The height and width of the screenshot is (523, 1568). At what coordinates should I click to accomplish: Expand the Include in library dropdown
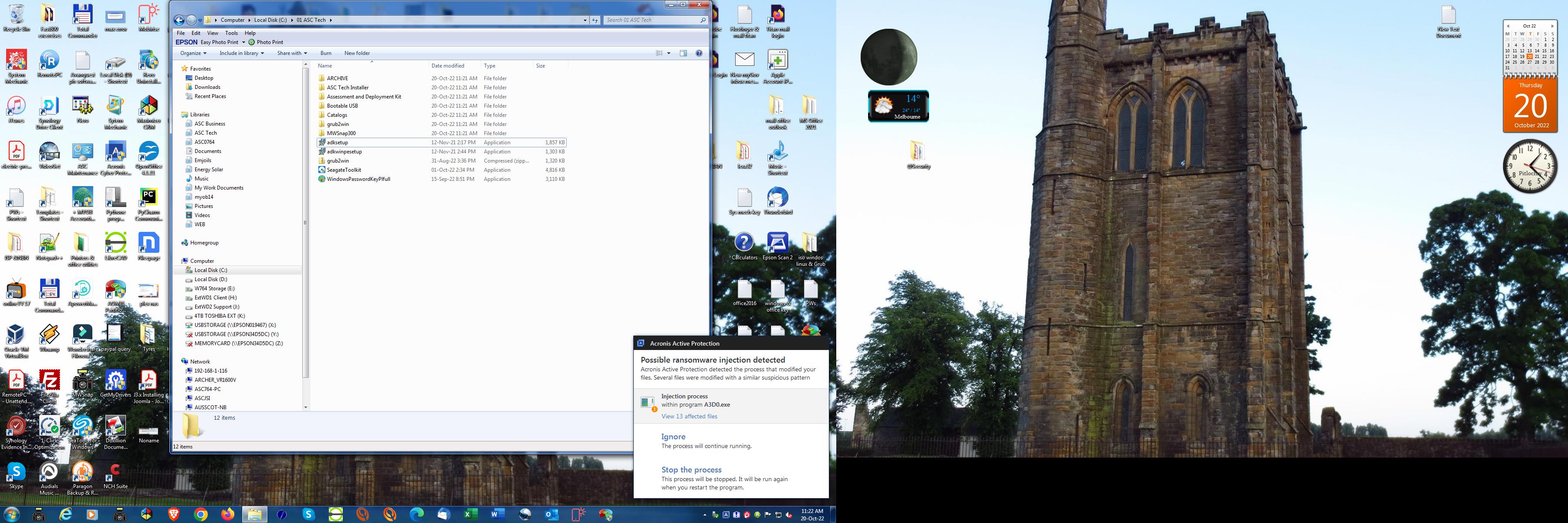pyautogui.click(x=242, y=53)
